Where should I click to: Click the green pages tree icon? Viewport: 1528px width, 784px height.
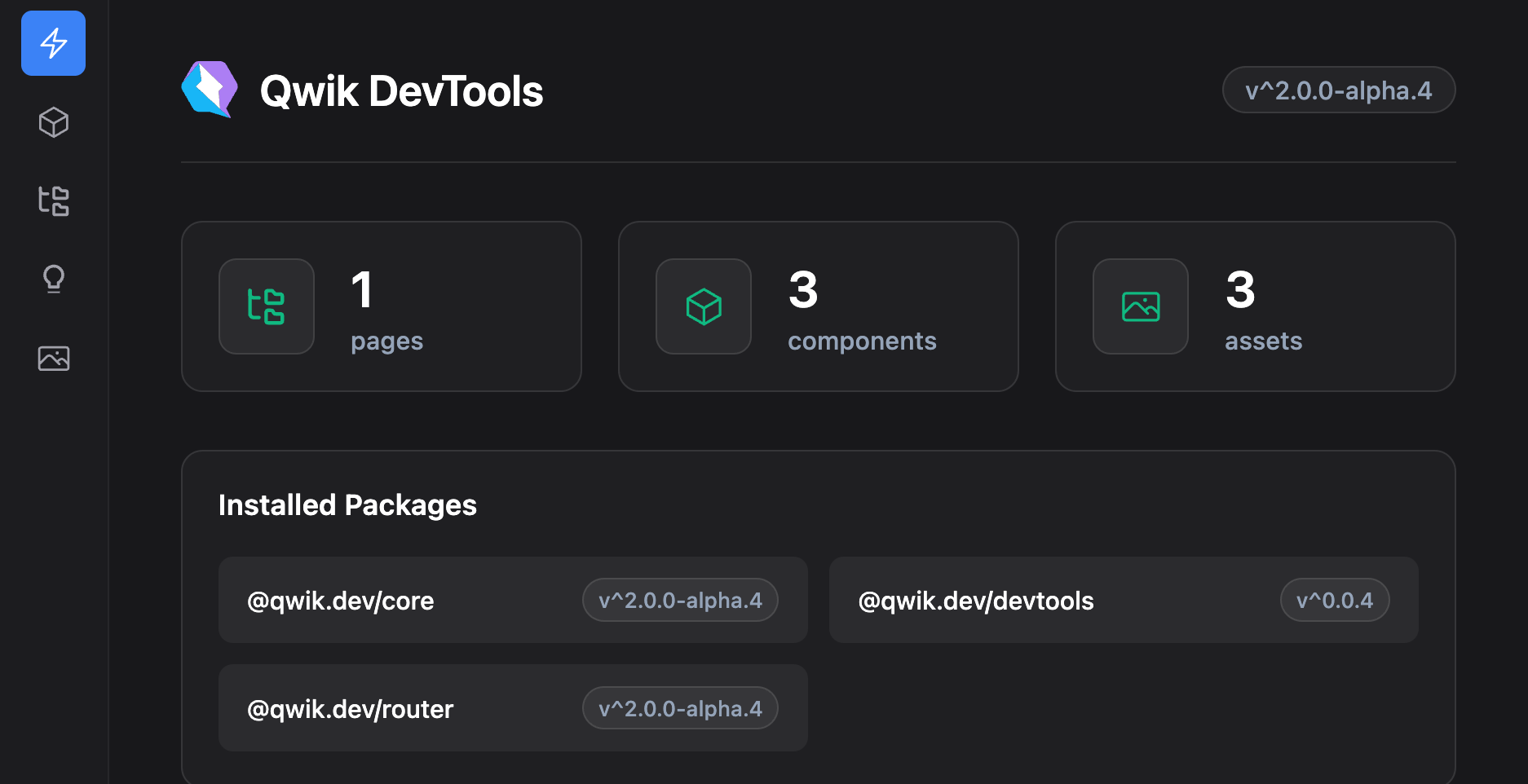267,306
